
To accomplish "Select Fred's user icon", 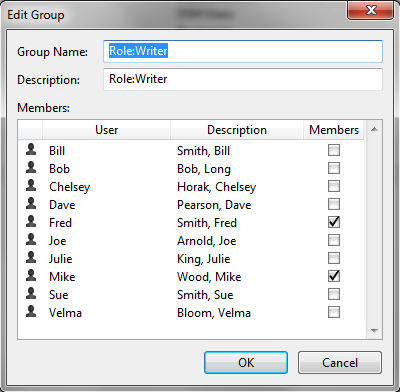I will (x=31, y=221).
